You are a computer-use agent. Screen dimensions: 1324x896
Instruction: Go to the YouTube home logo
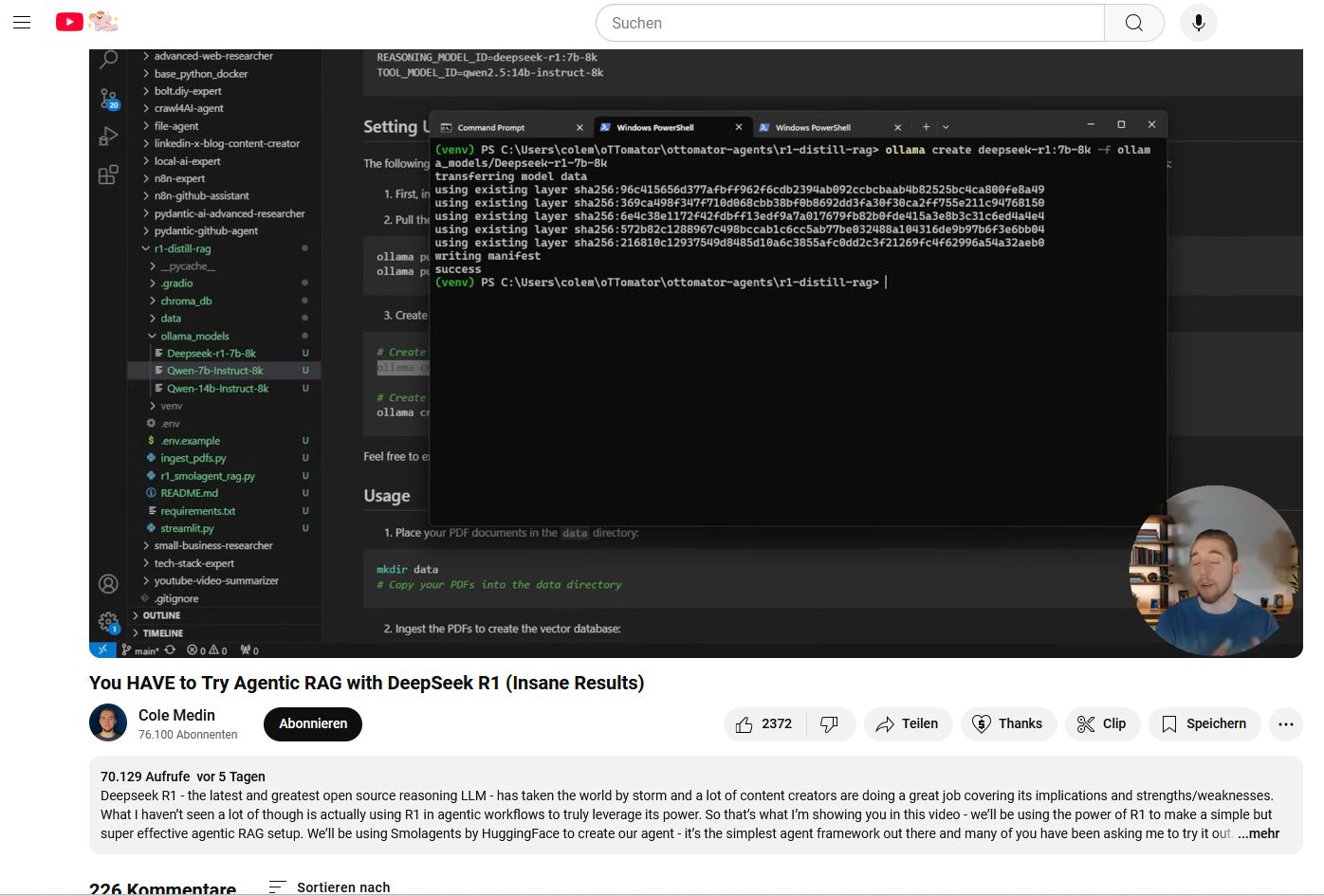[87, 22]
